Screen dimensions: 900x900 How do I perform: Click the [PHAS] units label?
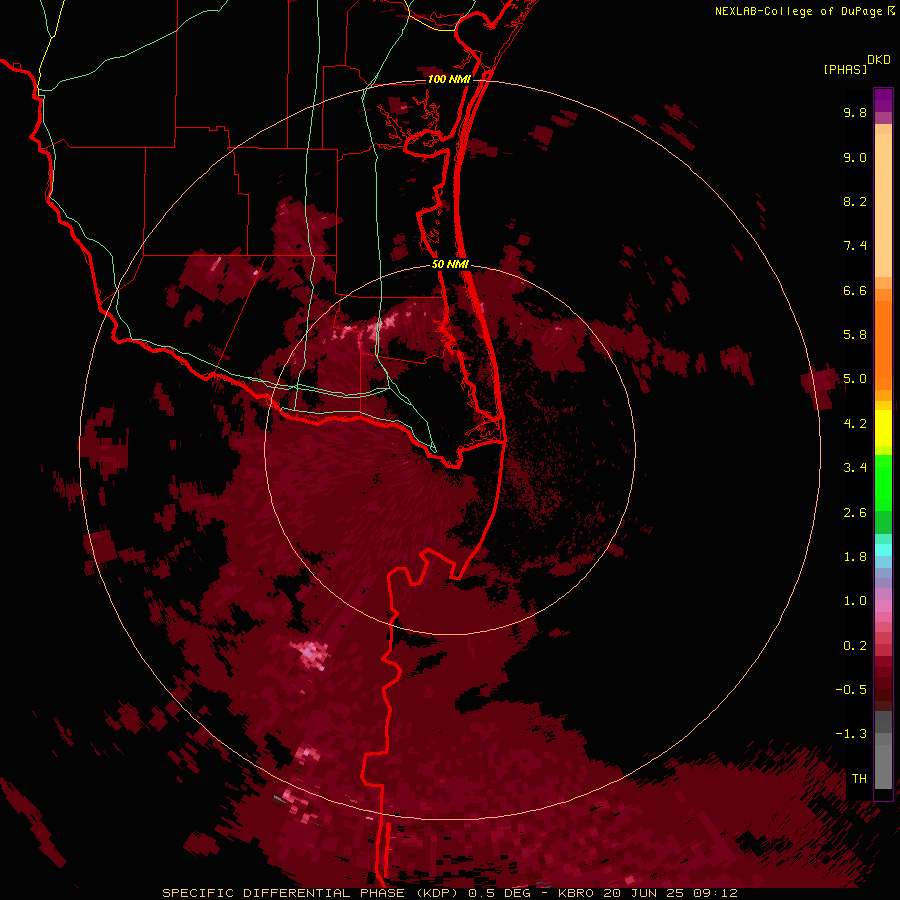pyautogui.click(x=845, y=70)
